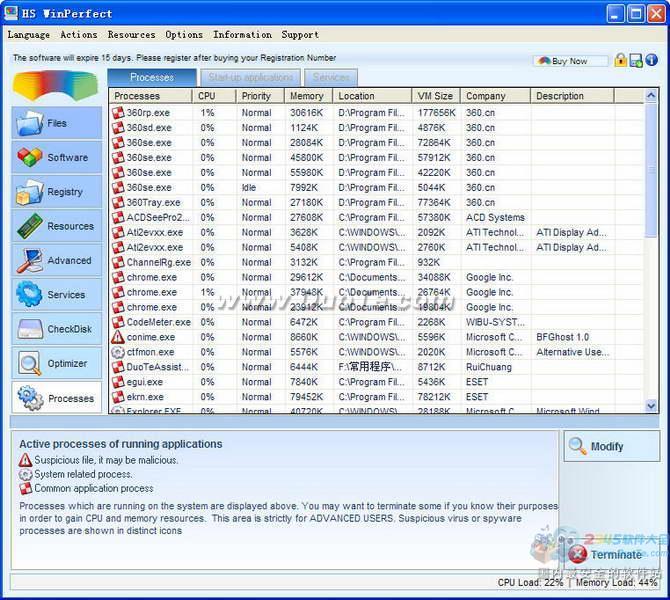
Task: Open the Language menu
Action: tap(29, 35)
